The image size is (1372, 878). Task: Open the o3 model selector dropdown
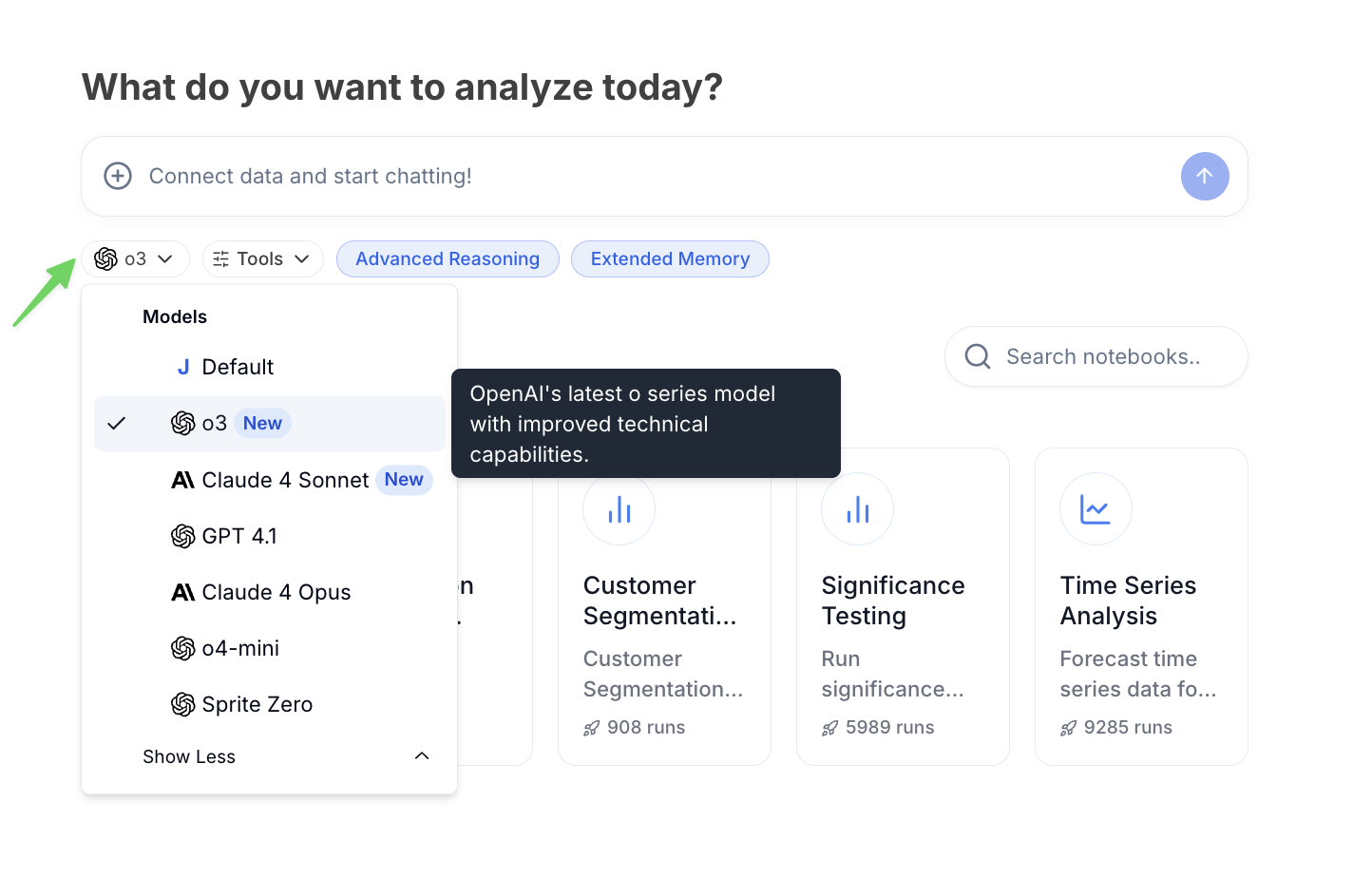pos(135,258)
